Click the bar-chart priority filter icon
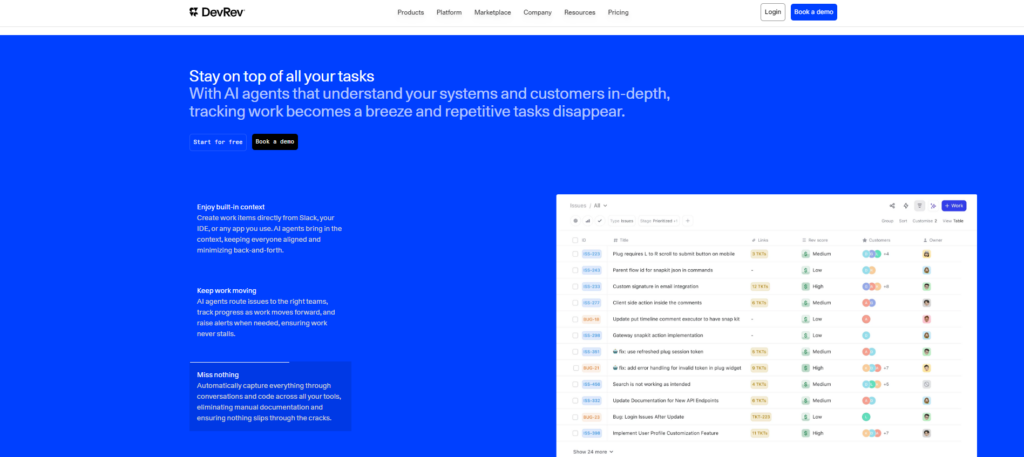This screenshot has width=1024, height=457. [588, 221]
